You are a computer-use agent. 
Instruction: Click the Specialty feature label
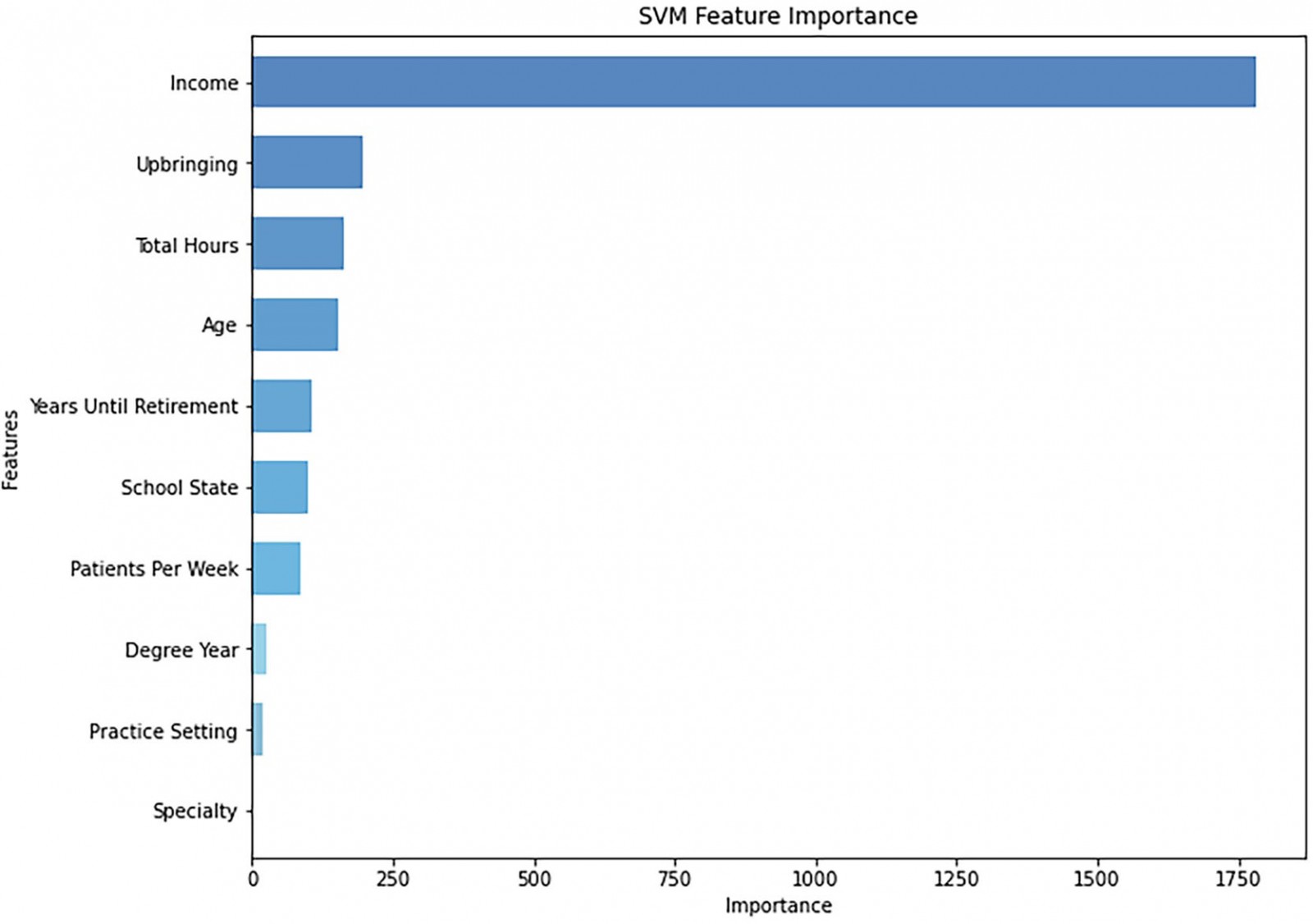(194, 812)
